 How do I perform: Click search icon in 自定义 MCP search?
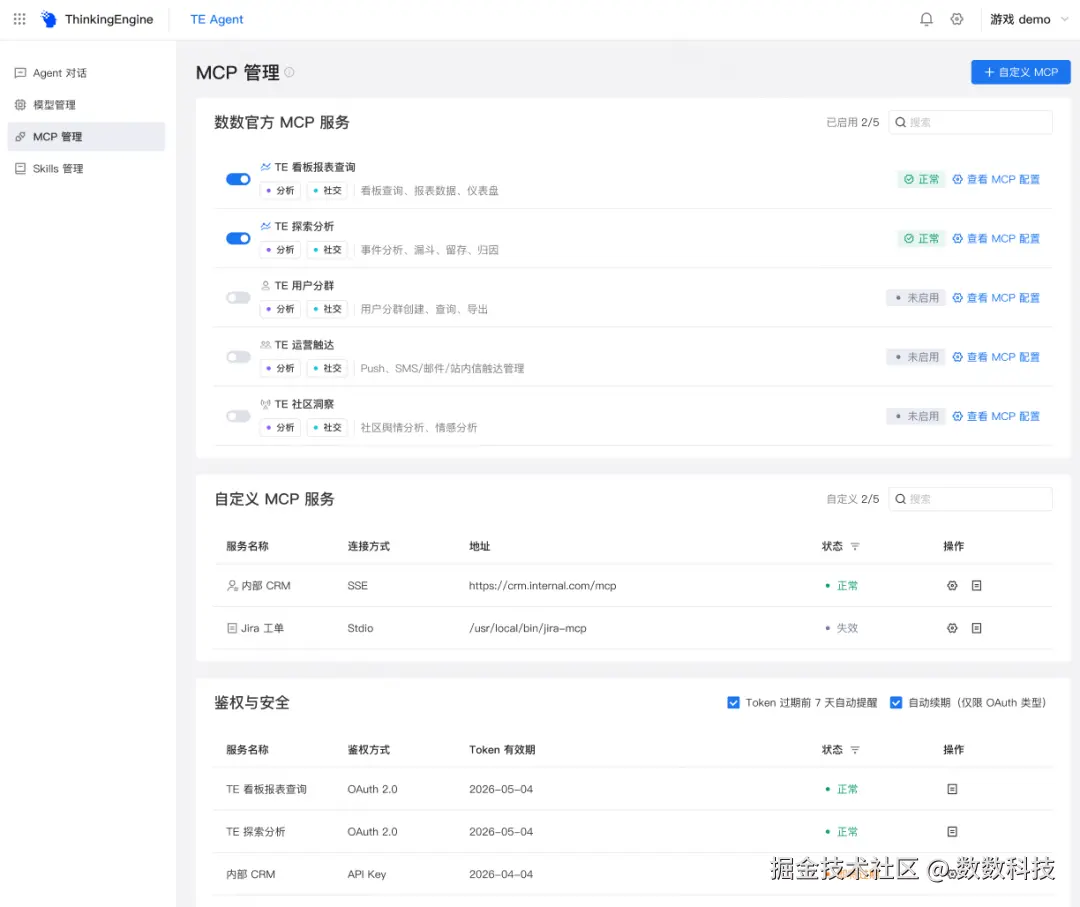[900, 499]
